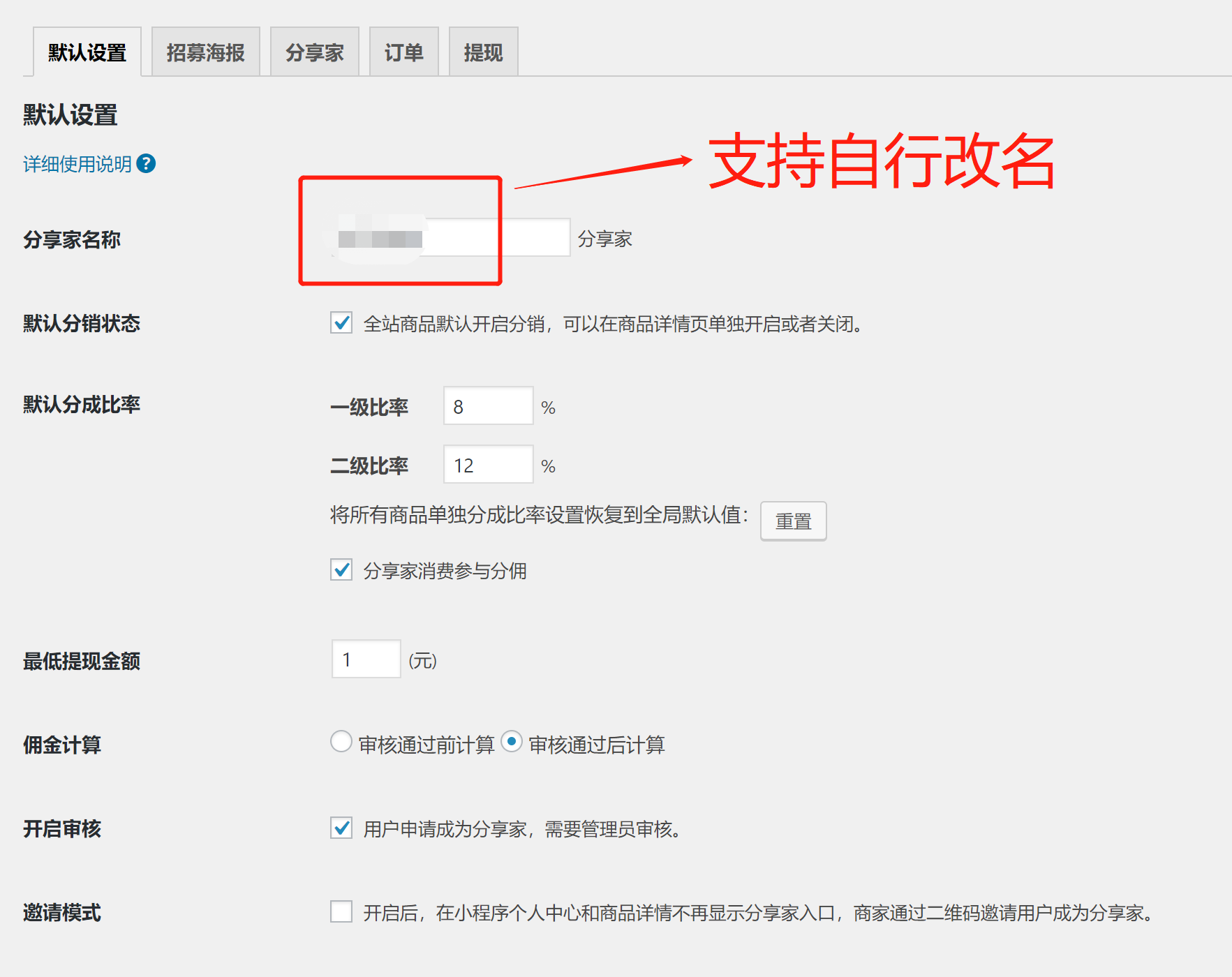Click the 全站商品默认开启分销 description label
This screenshot has height=977, width=1232.
(612, 325)
